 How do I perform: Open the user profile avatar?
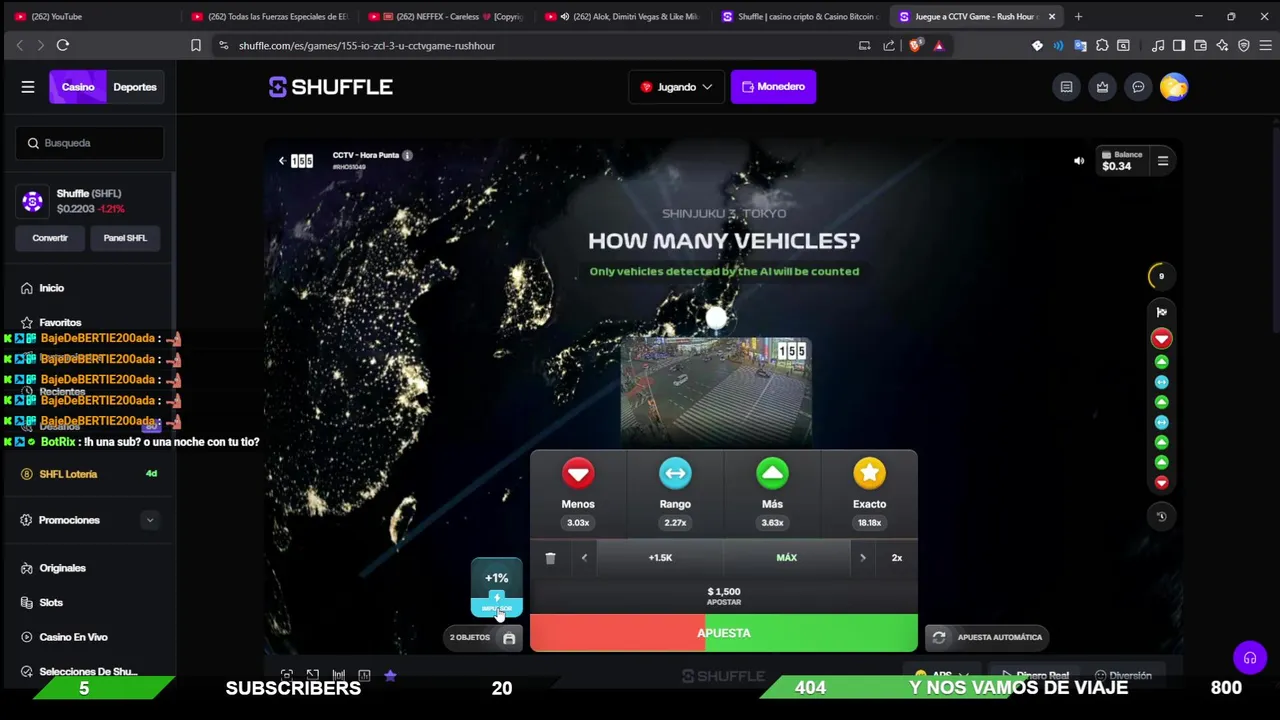tap(1174, 87)
